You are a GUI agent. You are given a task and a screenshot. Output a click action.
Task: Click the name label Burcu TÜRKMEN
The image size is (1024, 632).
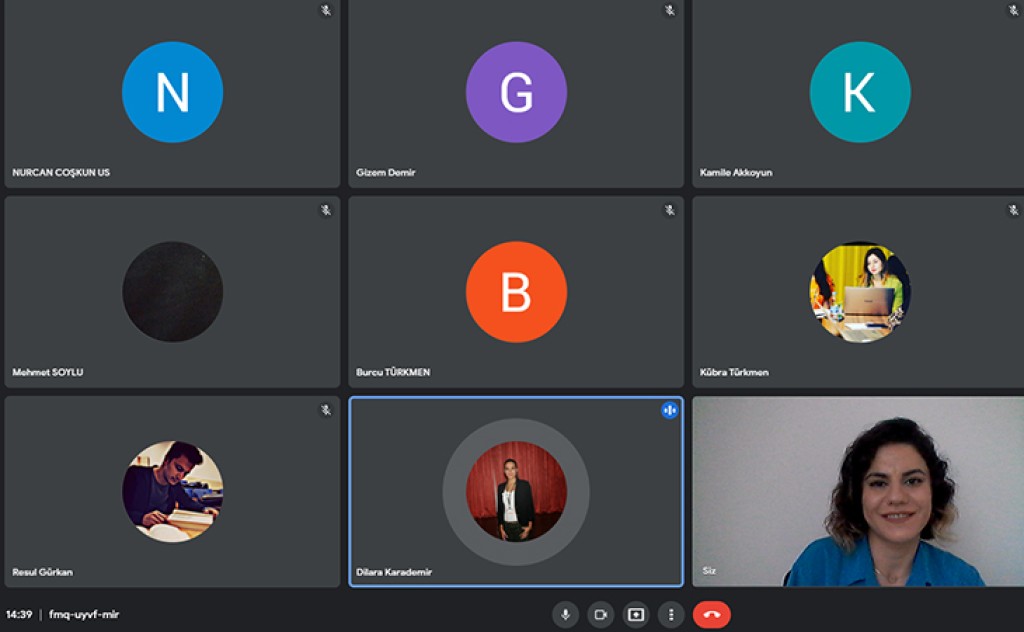click(393, 372)
